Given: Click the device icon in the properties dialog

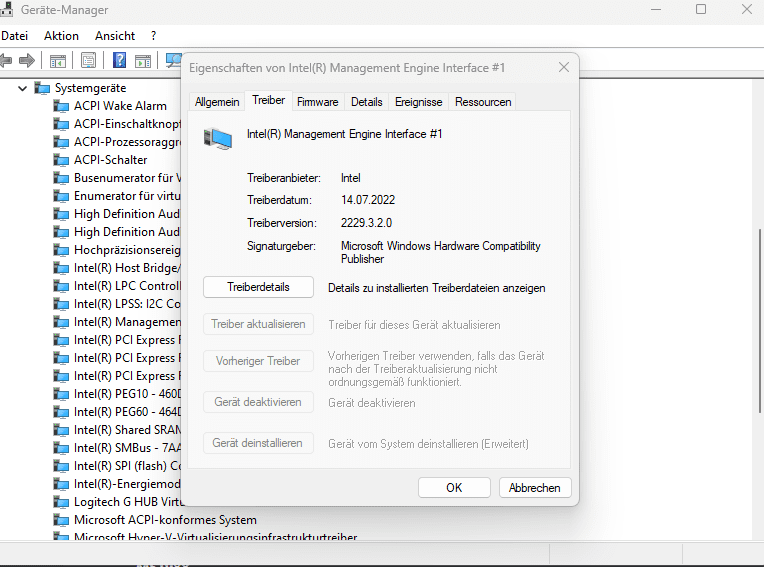Looking at the screenshot, I should 217,138.
